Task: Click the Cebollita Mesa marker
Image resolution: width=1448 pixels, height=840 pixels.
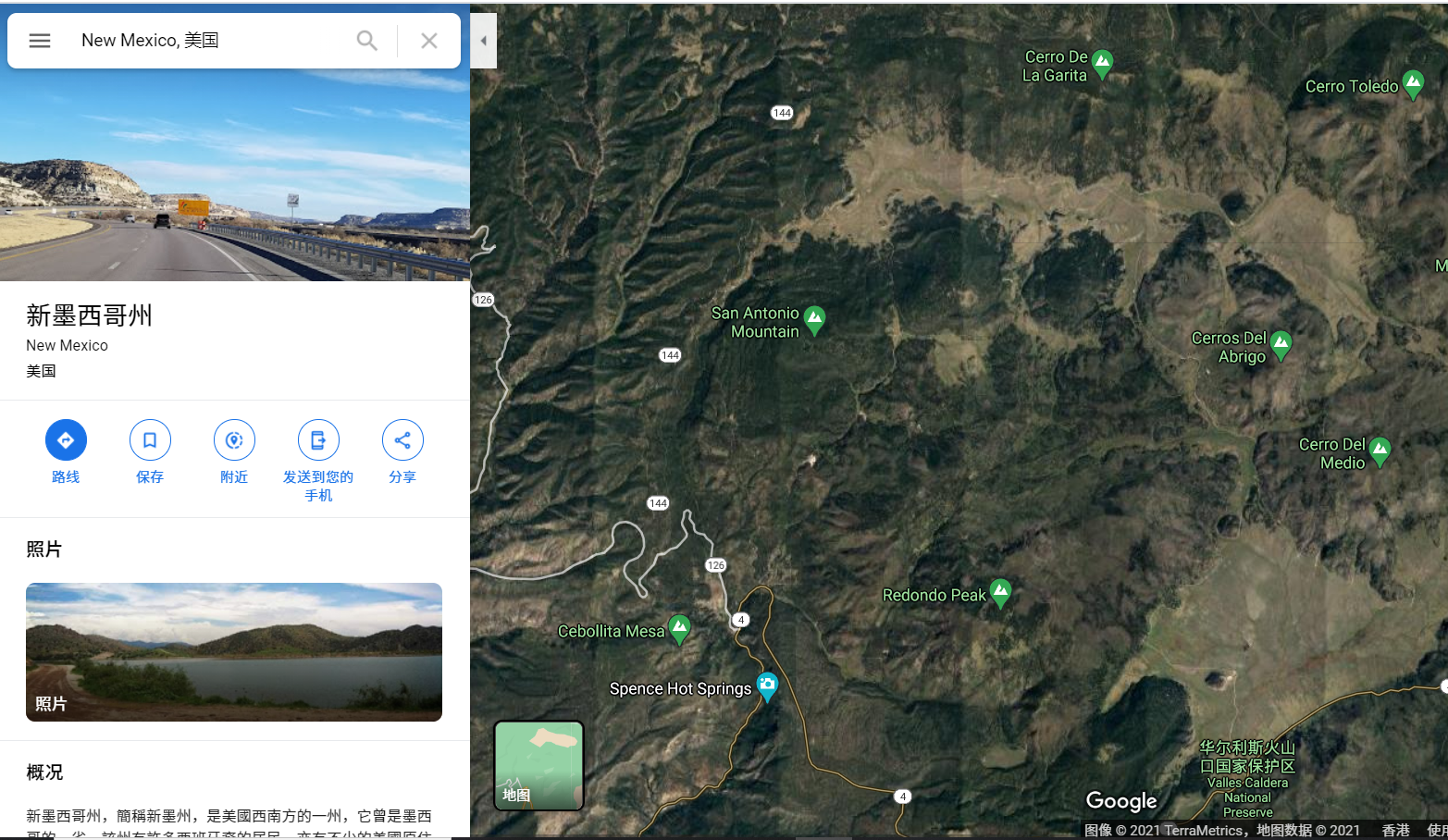Action: (x=679, y=629)
